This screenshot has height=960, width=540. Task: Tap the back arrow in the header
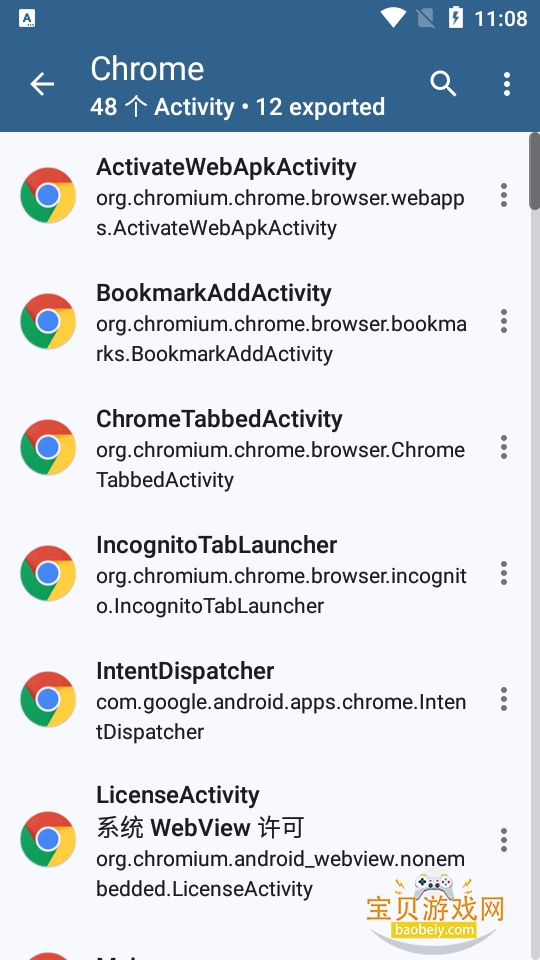pos(42,84)
